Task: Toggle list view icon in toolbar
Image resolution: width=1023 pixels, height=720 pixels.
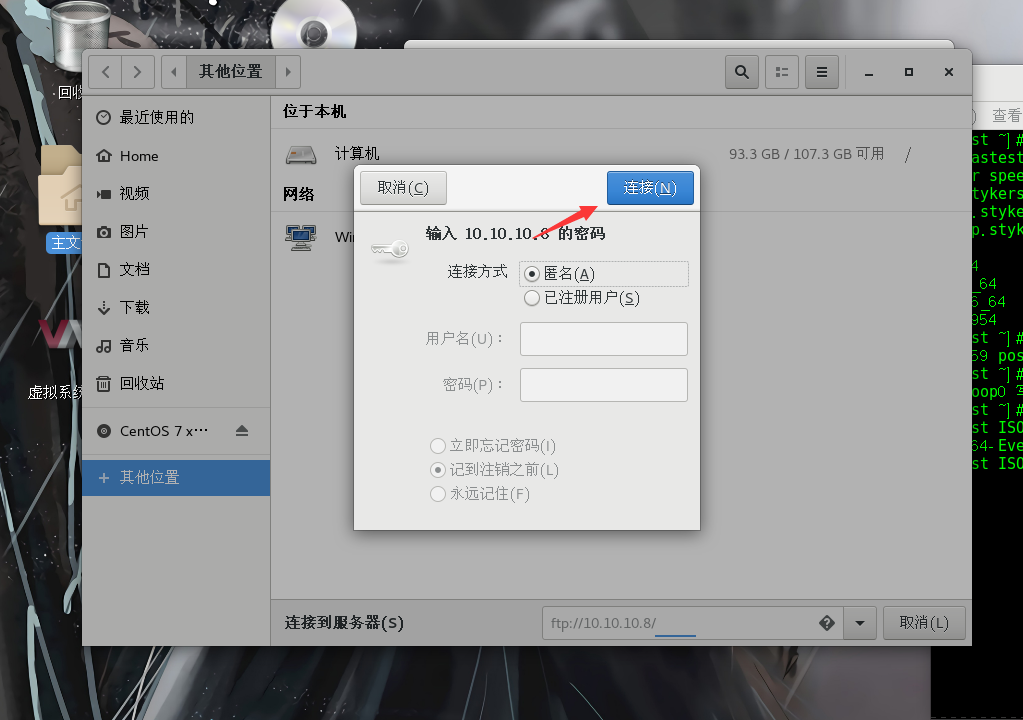Action: (x=782, y=72)
